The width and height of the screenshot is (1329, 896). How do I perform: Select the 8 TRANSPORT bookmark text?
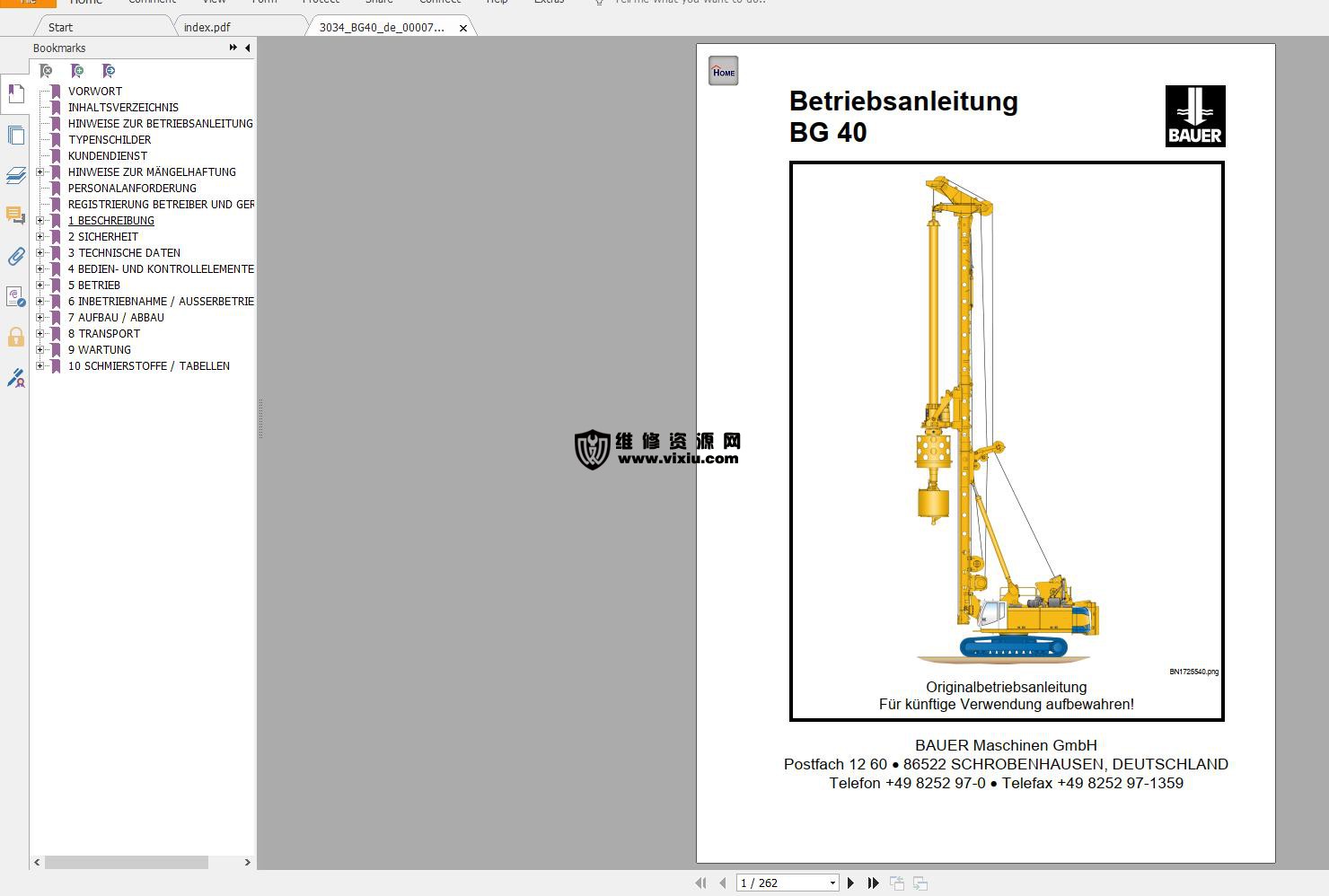point(104,333)
